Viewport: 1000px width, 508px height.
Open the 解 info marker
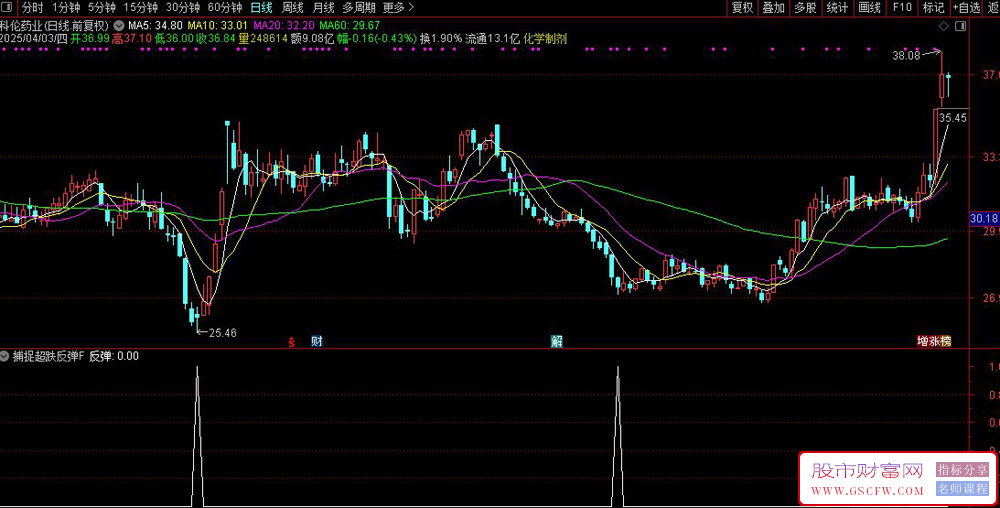[557, 341]
